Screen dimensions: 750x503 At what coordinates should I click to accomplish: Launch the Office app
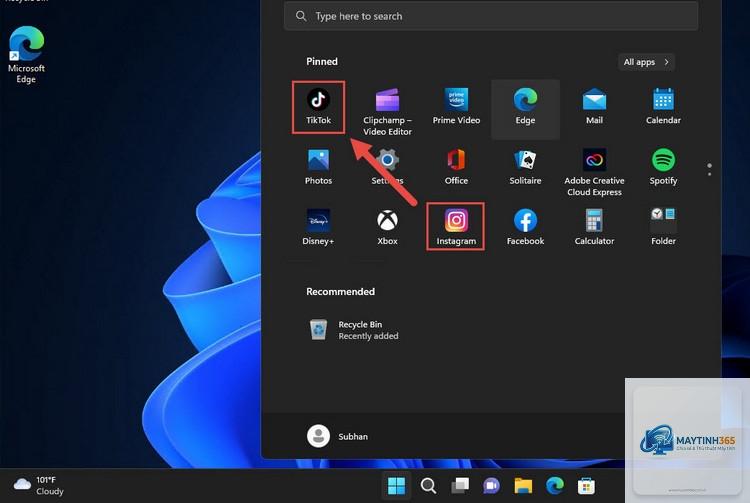point(456,166)
